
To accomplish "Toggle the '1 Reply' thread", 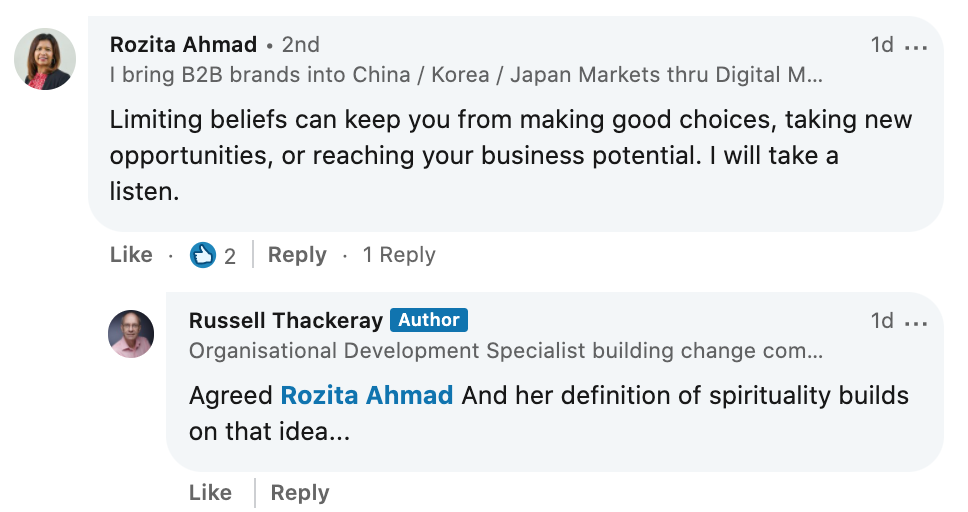I will (x=399, y=255).
